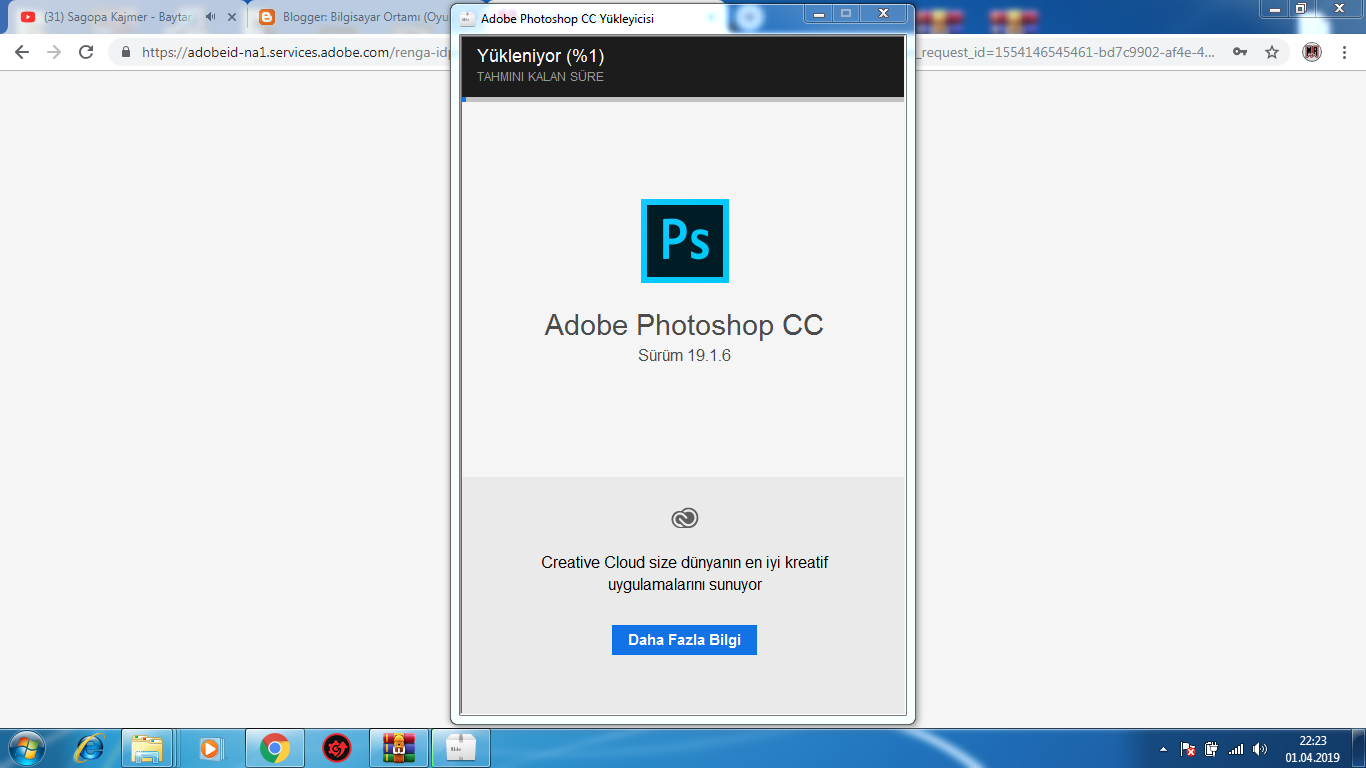This screenshot has width=1366, height=768.
Task: Click the Creative Cloud logo icon
Action: point(684,518)
